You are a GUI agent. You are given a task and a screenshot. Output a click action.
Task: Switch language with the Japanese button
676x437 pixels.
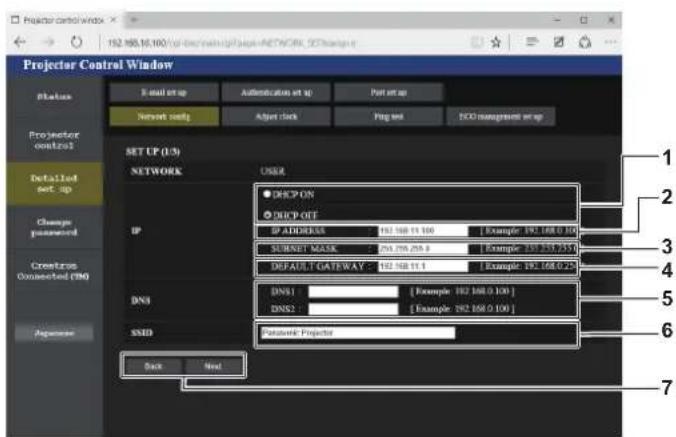pyautogui.click(x=54, y=333)
